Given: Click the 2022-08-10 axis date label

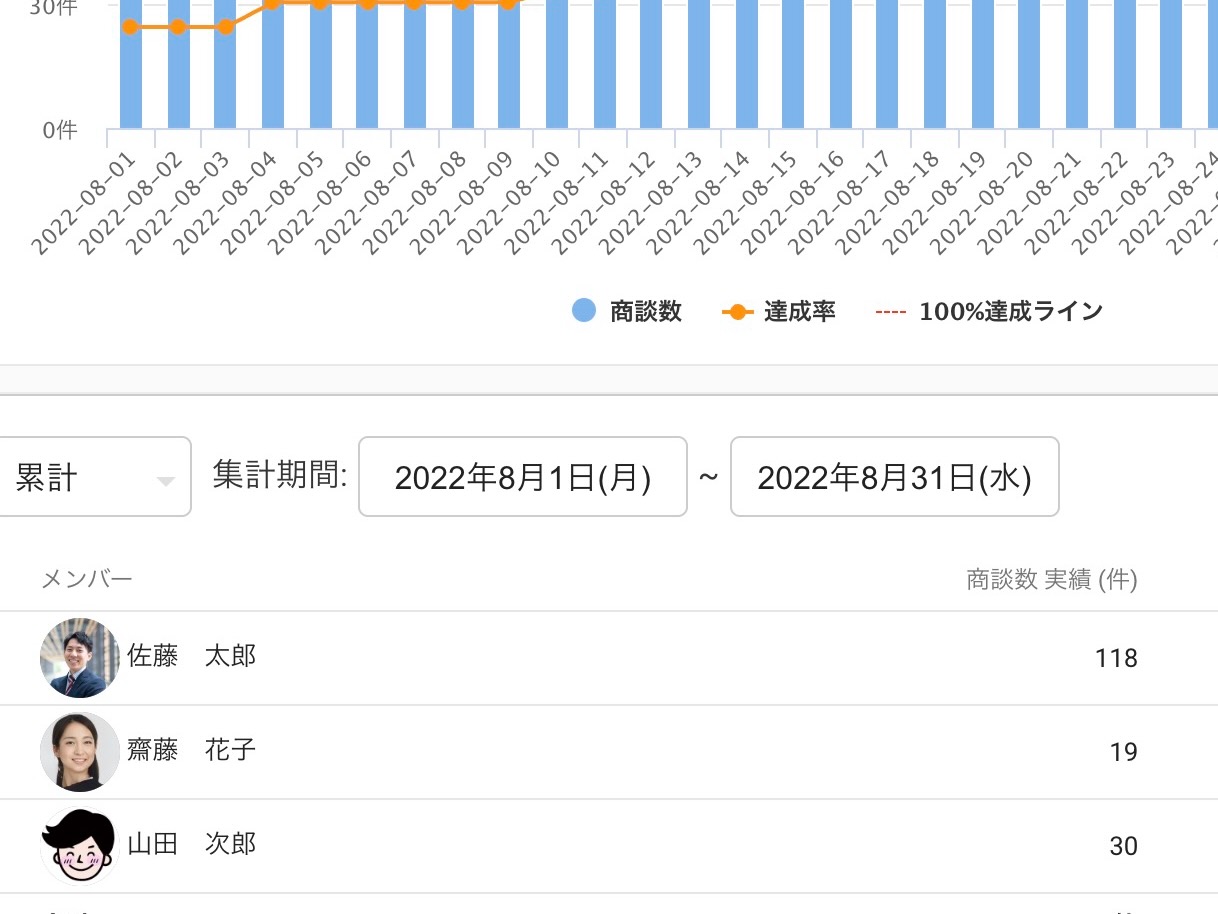Looking at the screenshot, I should [x=509, y=202].
